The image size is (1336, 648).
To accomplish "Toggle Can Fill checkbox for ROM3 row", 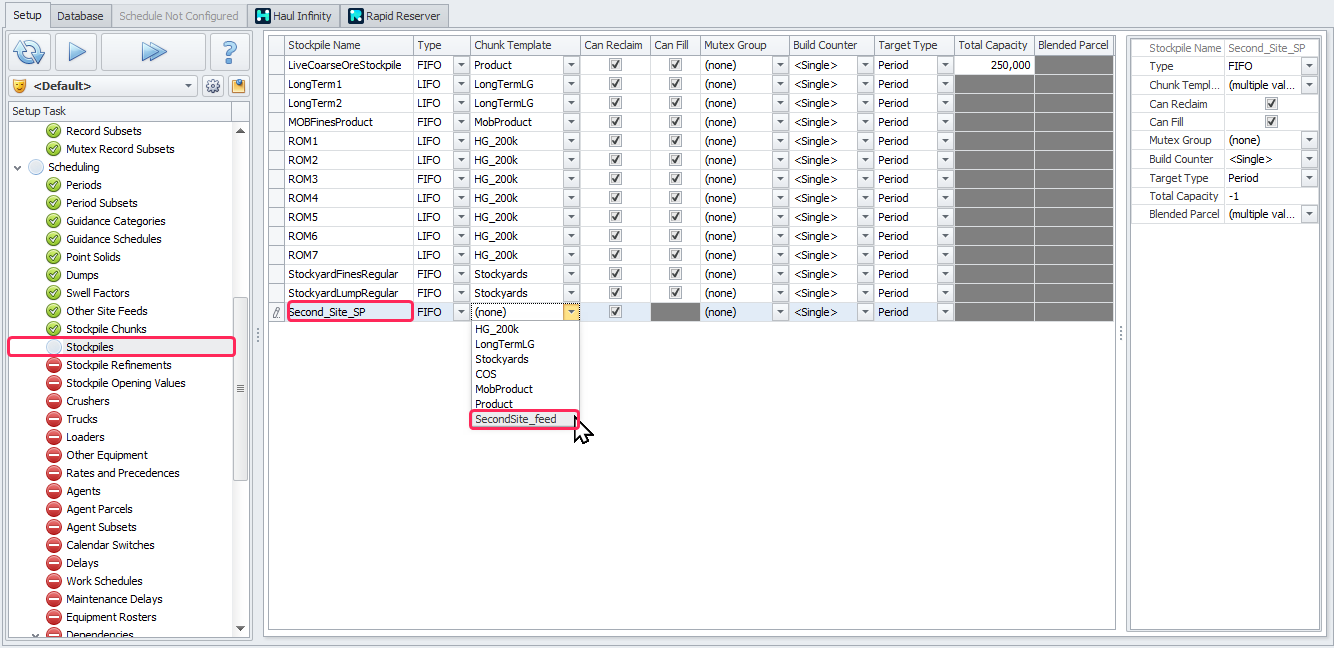I will [675, 179].
